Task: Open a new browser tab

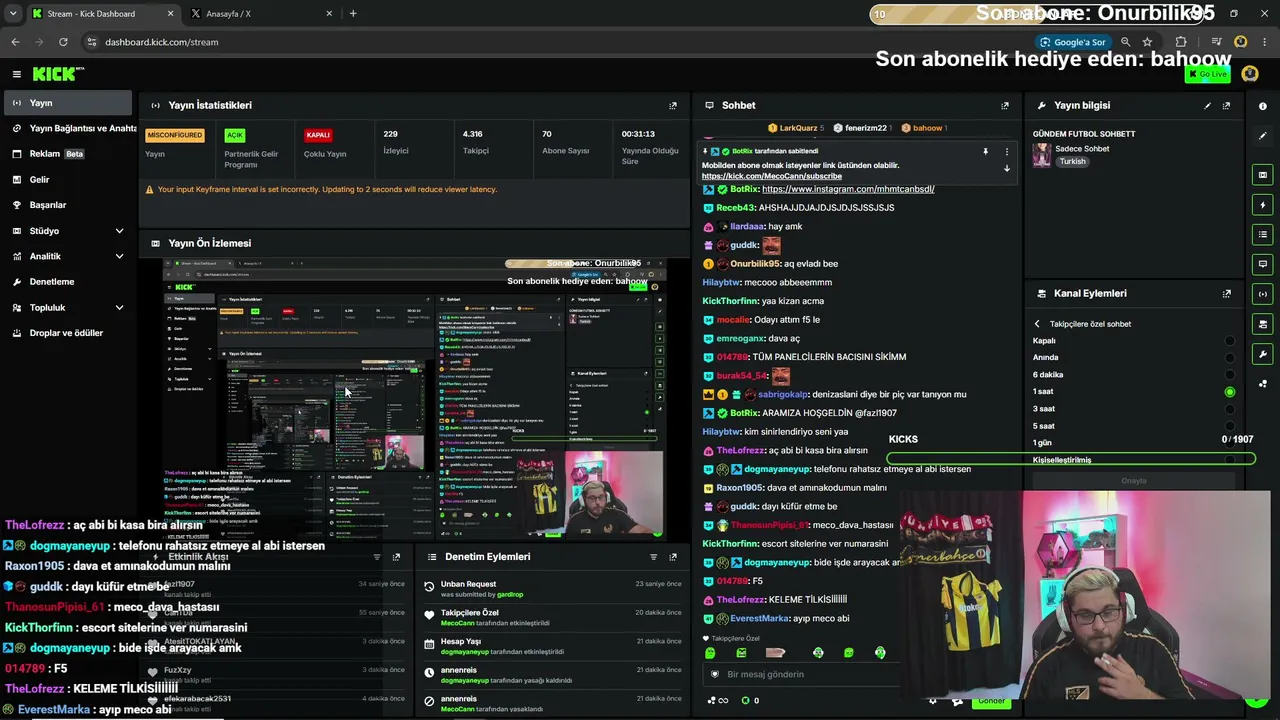Action: coord(353,14)
